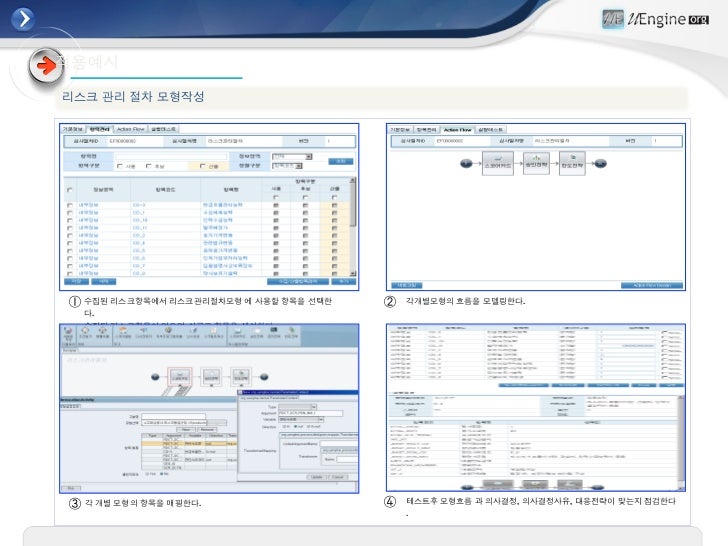Screen dimensions: 728x546
Task: Click the 항목명 search input field
Action: 171,156
